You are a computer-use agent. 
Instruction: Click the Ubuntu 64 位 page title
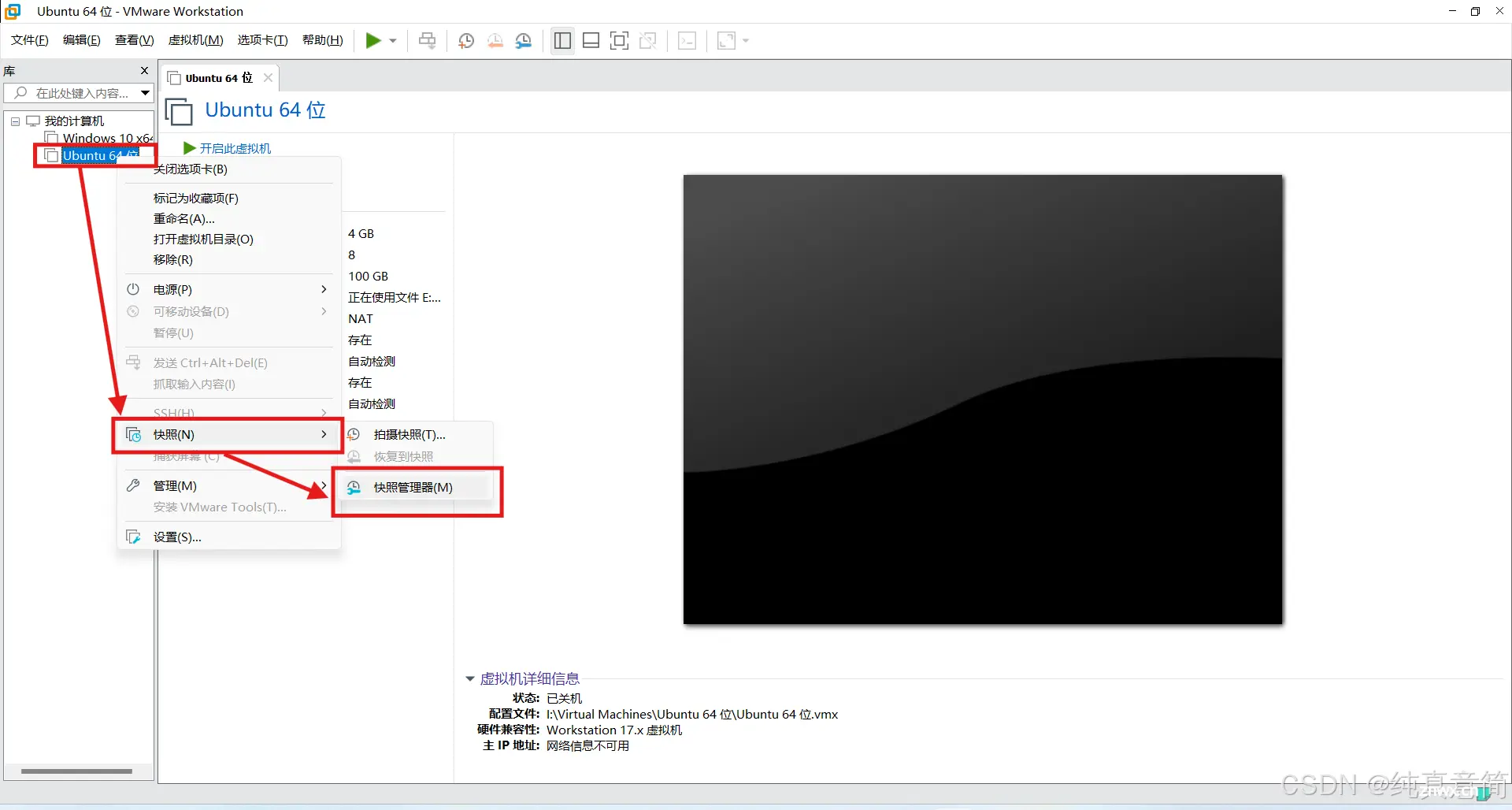(265, 110)
